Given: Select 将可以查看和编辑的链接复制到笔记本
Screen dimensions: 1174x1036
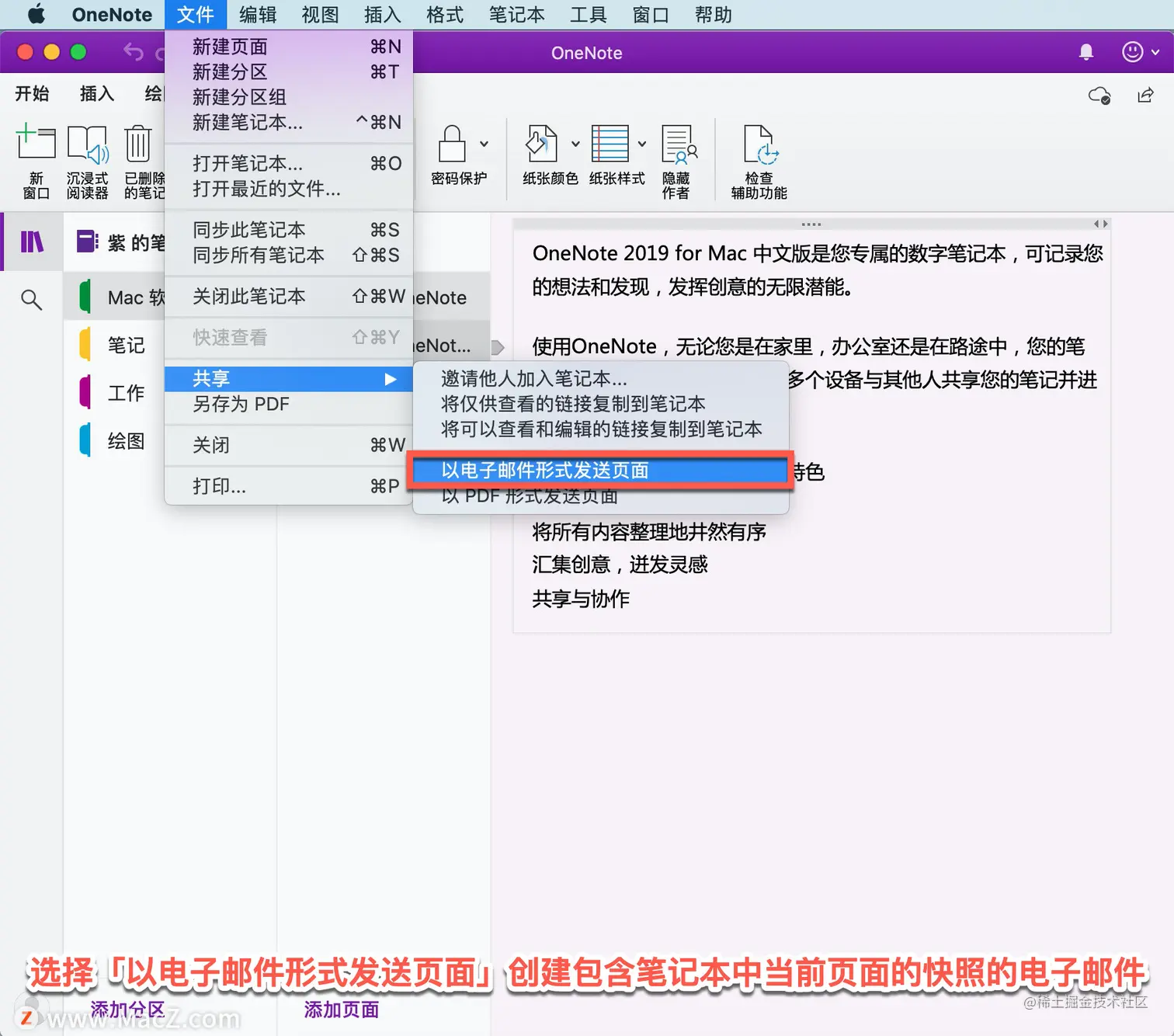Looking at the screenshot, I should (x=601, y=429).
